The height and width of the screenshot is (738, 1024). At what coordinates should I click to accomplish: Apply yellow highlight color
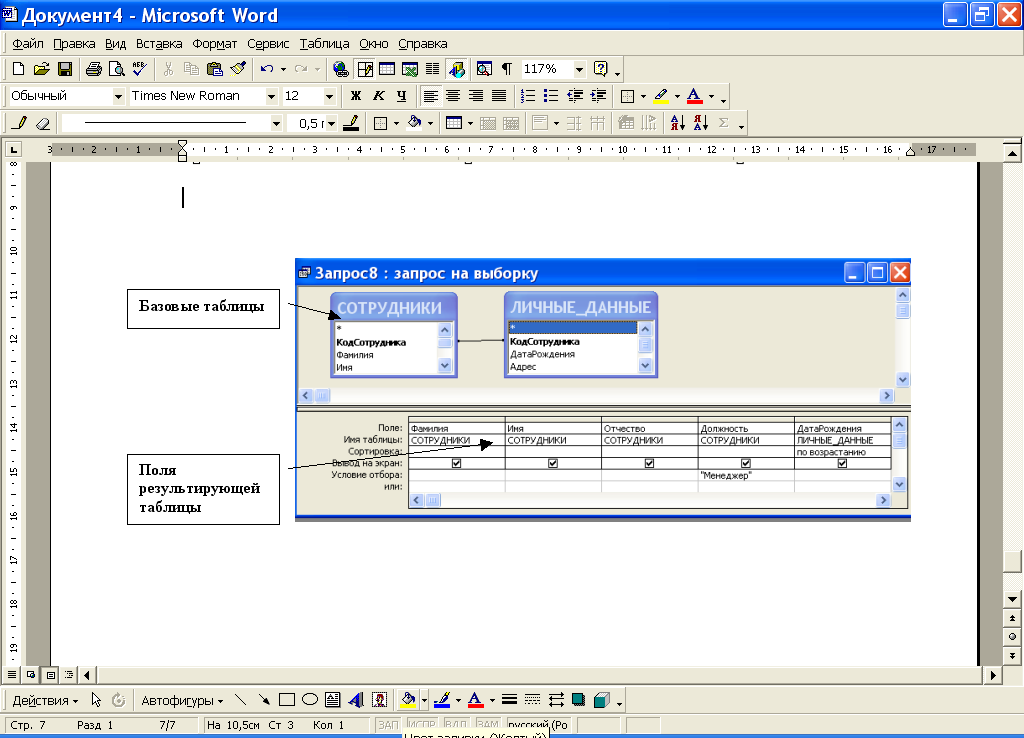661,96
